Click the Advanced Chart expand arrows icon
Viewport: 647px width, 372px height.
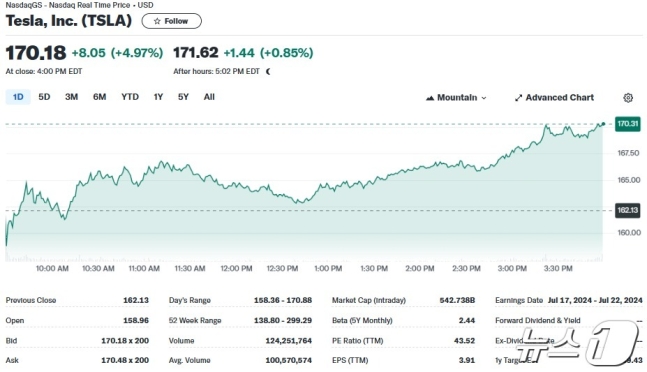[518, 98]
